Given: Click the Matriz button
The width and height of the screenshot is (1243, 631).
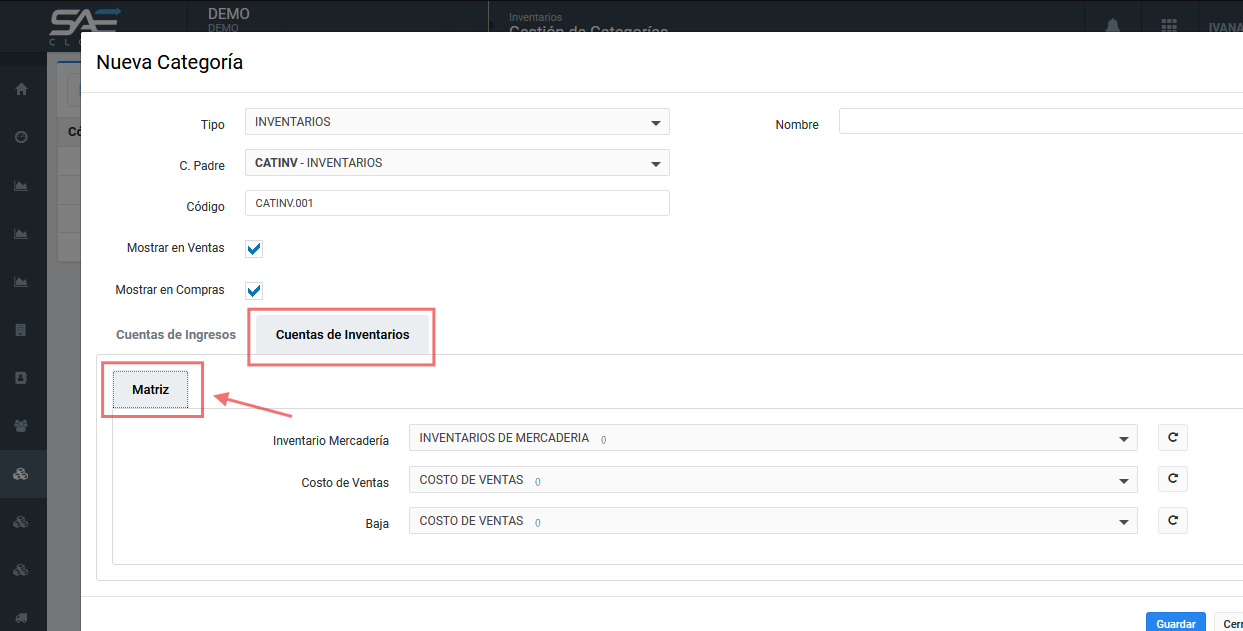Looking at the screenshot, I should pos(150,390).
